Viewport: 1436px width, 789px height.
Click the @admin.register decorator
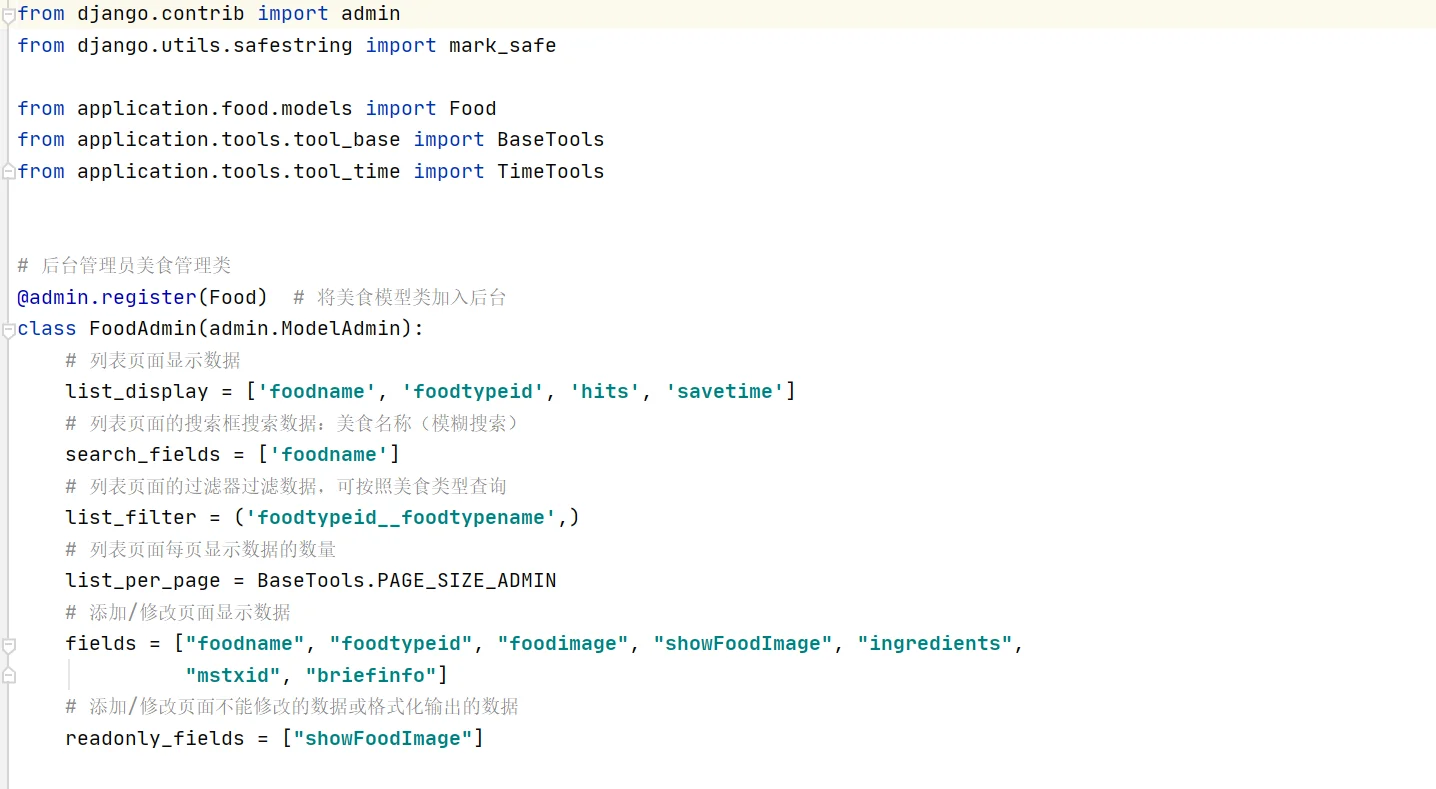tap(107, 297)
